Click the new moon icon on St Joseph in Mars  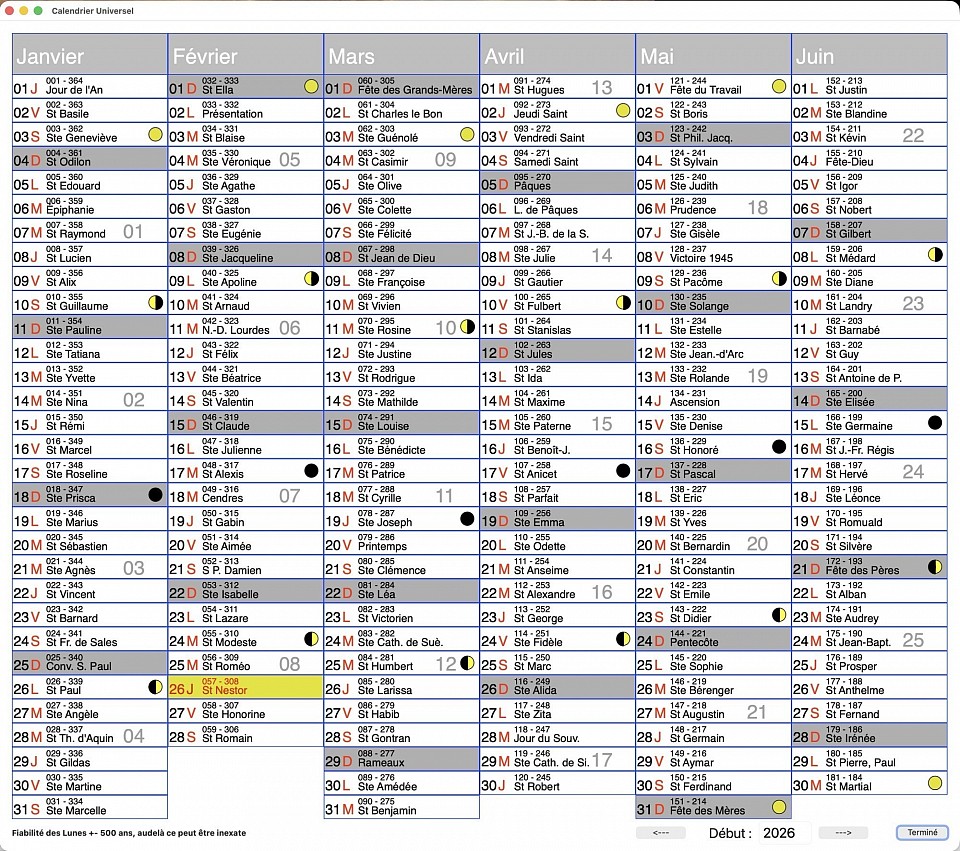coord(467,519)
